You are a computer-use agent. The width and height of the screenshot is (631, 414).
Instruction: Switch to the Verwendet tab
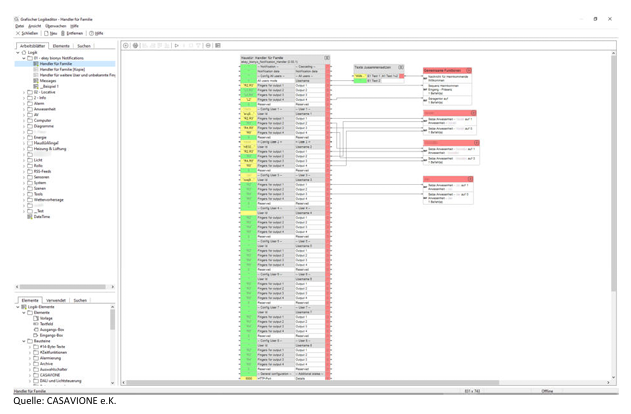pyautogui.click(x=56, y=301)
